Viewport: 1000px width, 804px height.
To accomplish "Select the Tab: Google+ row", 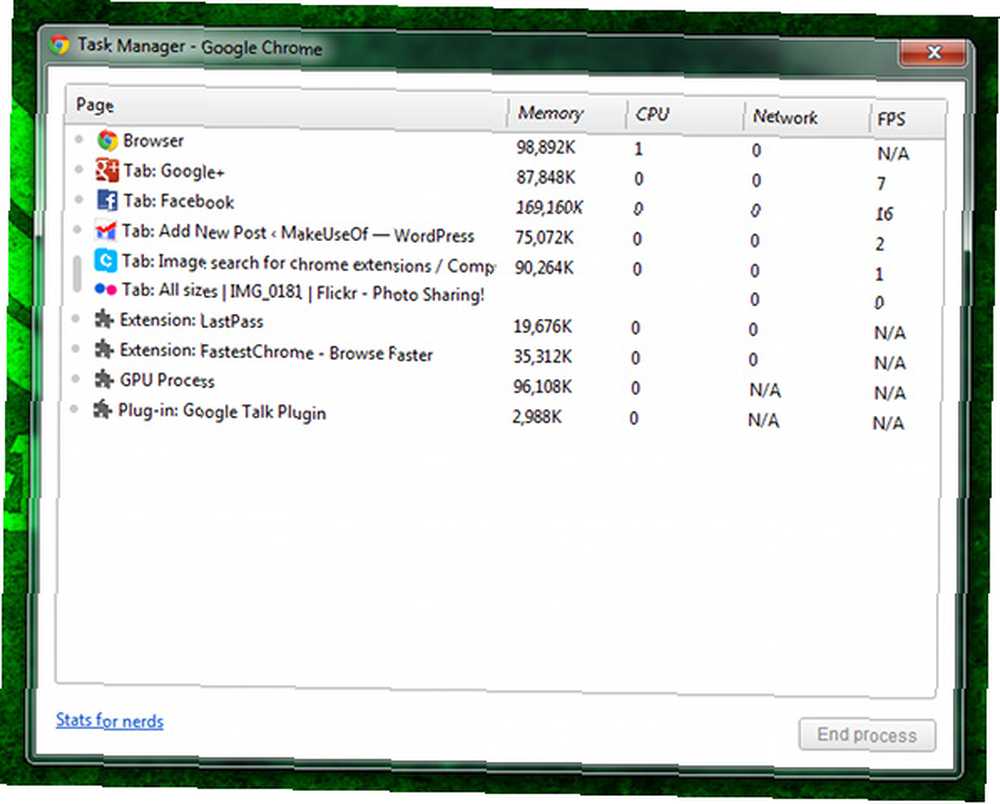I will coord(504,175).
